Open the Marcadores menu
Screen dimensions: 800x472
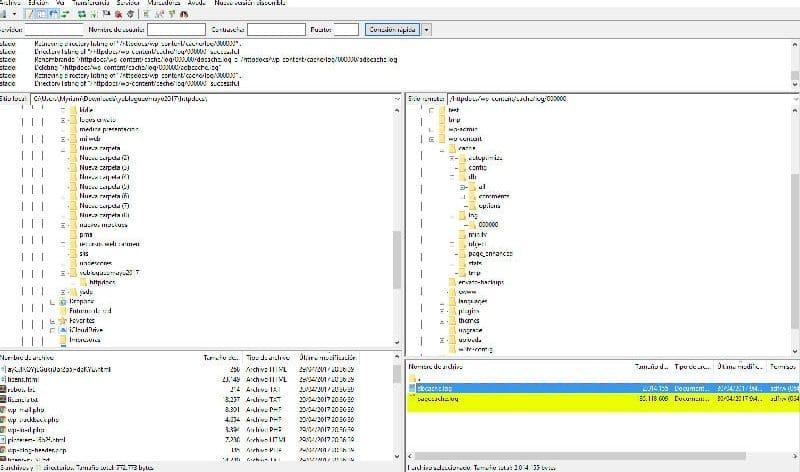click(164, 3)
